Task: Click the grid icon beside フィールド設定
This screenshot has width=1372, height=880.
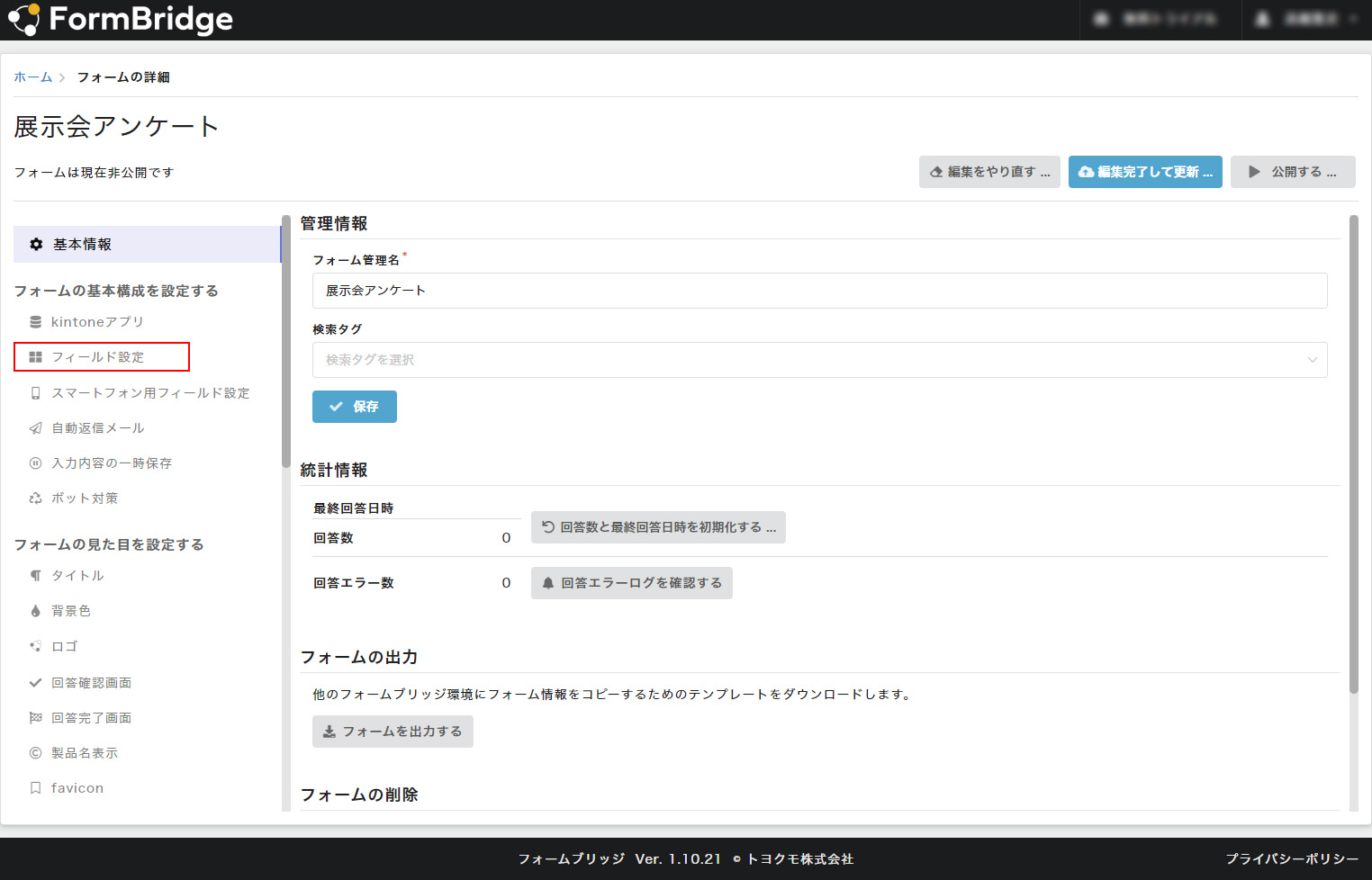Action: 36,357
